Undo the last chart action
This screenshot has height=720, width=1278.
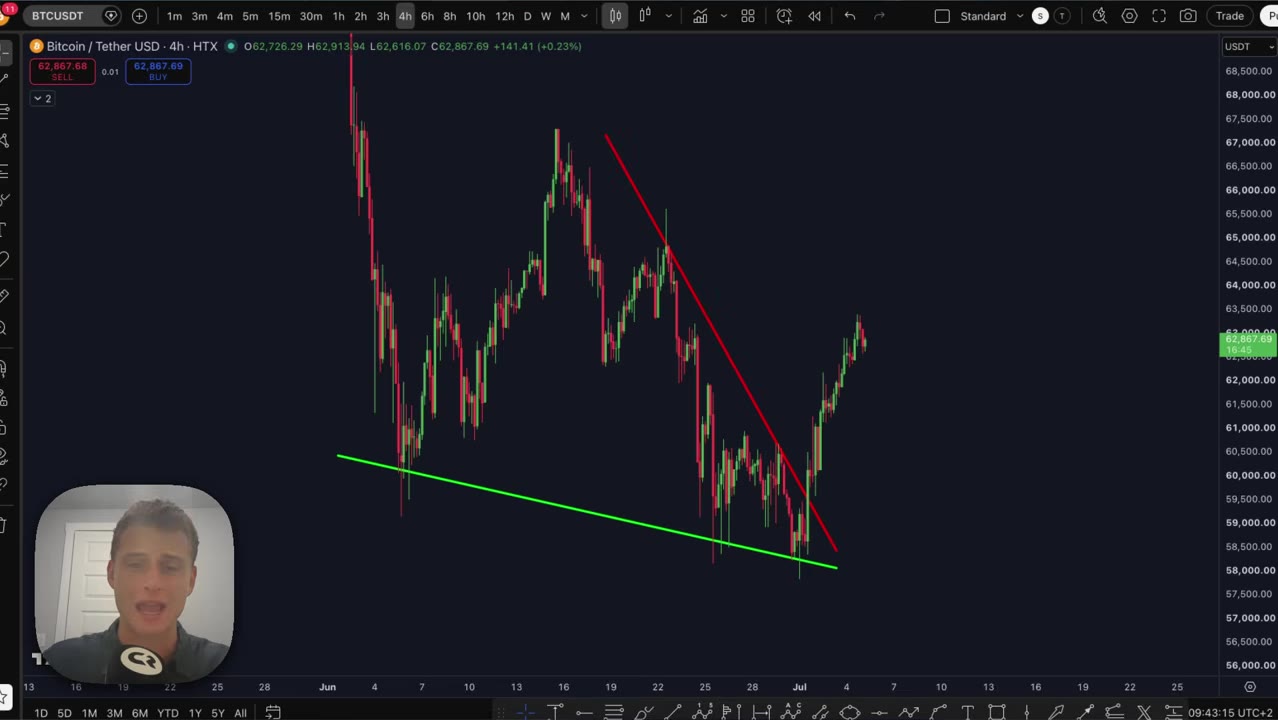click(850, 16)
